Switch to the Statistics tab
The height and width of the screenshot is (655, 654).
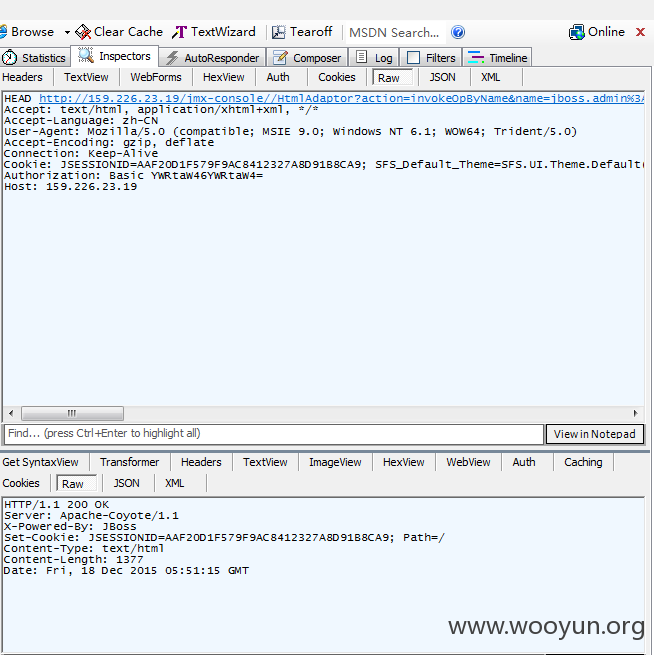[x=34, y=58]
